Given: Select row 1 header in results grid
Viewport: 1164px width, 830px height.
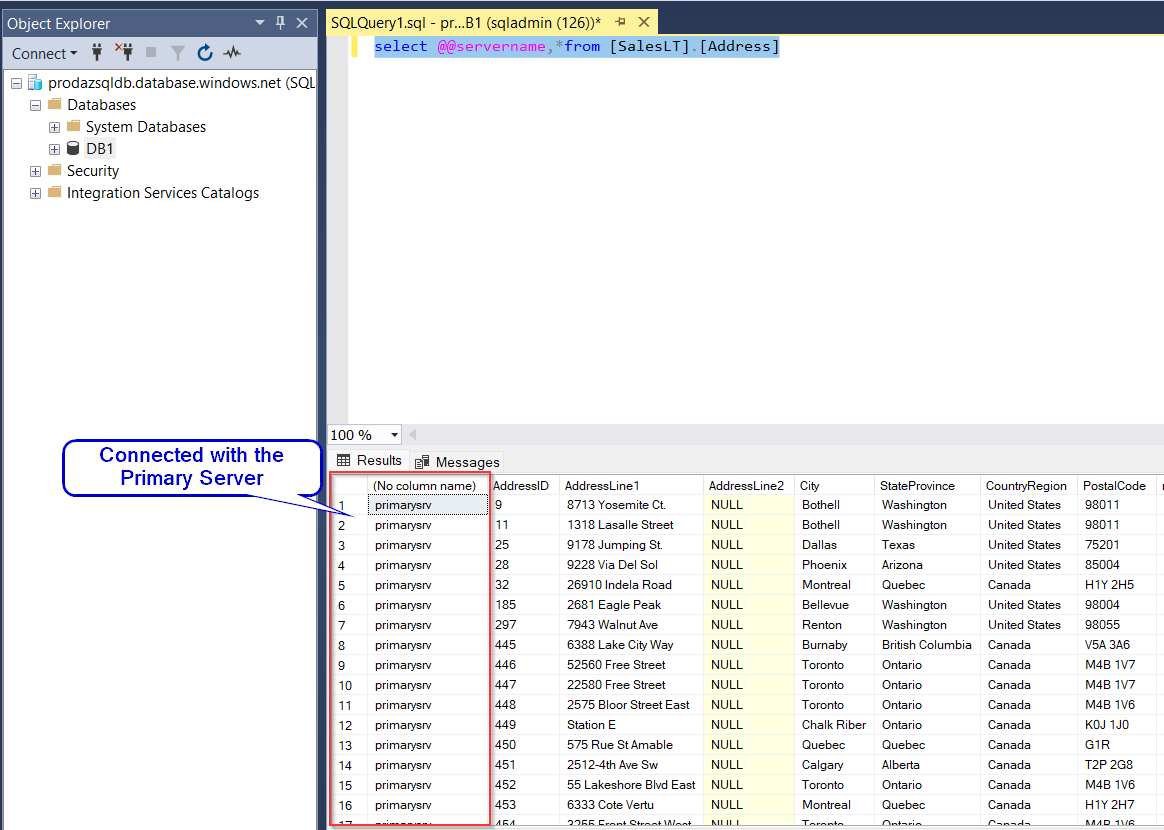Looking at the screenshot, I should coord(349,506).
